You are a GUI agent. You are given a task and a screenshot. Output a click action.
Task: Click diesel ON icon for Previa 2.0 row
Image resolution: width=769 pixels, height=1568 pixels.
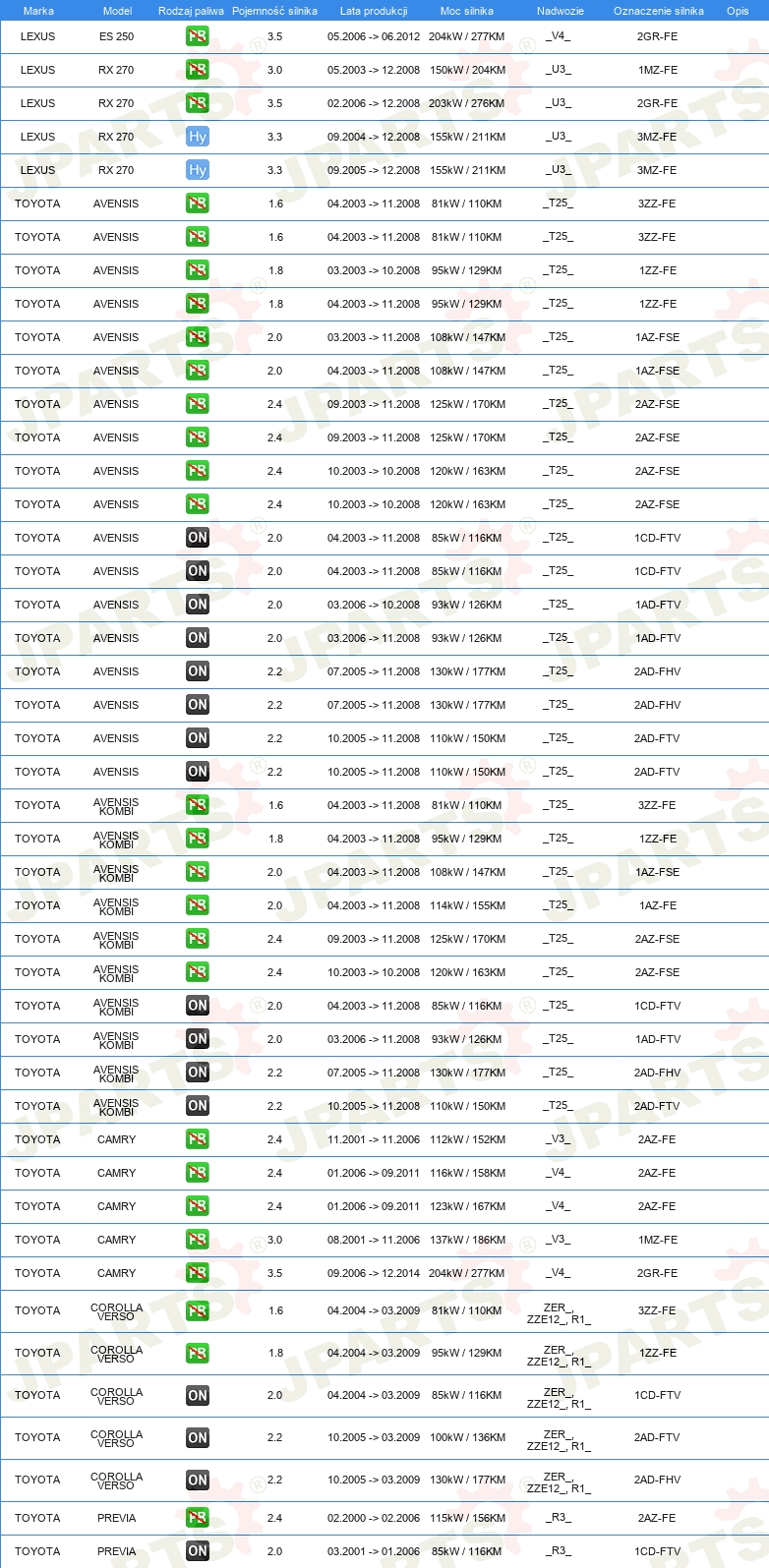[198, 1551]
